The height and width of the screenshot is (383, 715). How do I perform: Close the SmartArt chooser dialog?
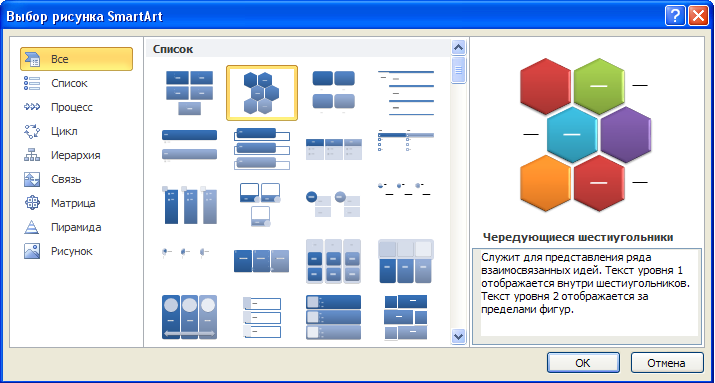point(698,16)
